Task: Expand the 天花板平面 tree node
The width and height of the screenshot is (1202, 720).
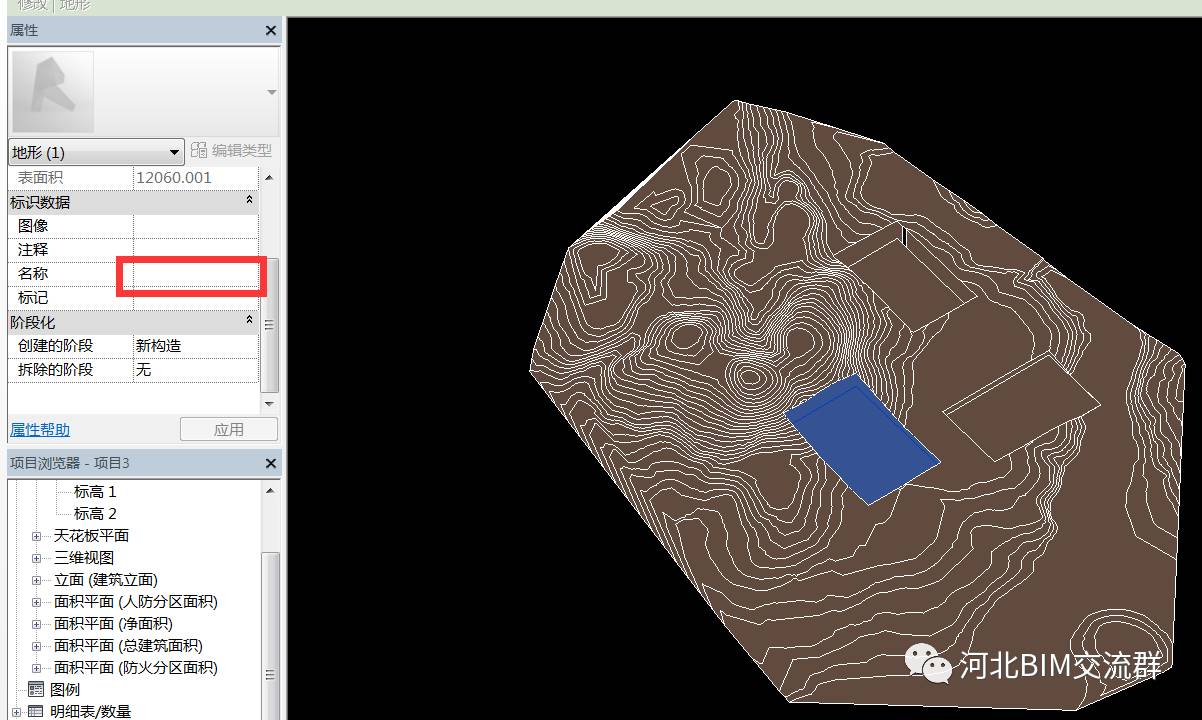Action: coord(37,536)
